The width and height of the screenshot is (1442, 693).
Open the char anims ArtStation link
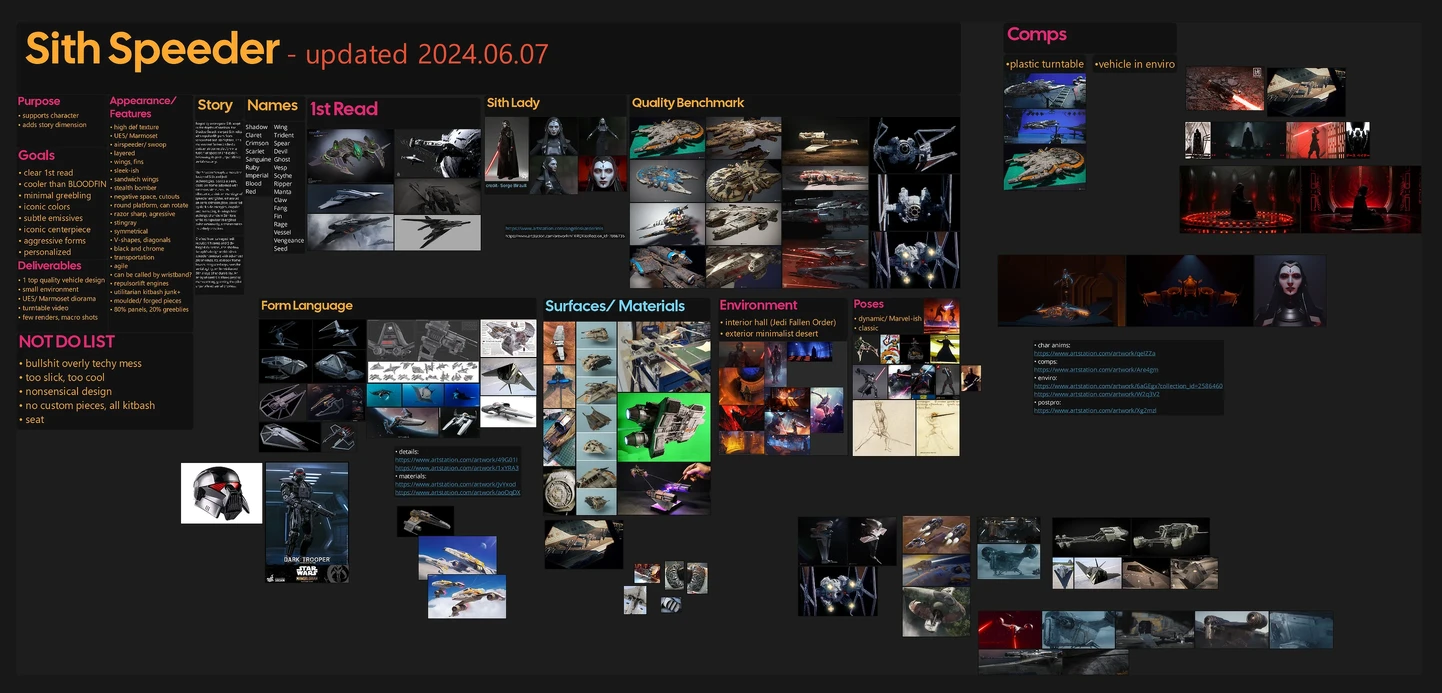[x=1094, y=353]
